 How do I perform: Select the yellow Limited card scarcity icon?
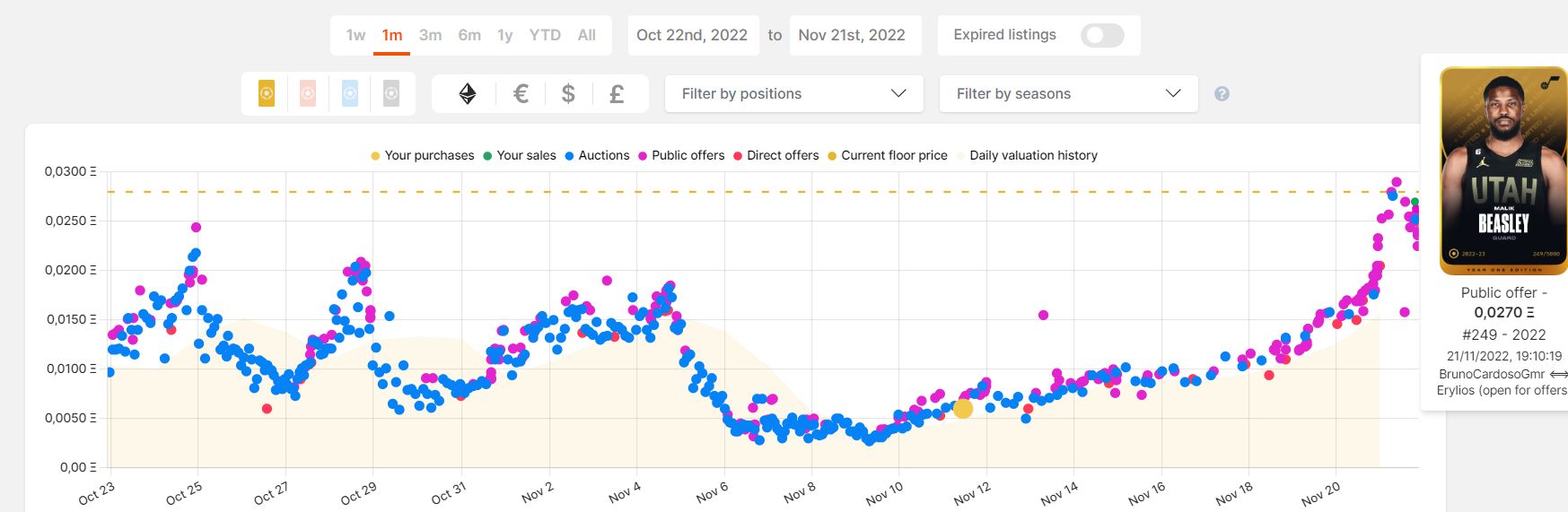tap(267, 93)
